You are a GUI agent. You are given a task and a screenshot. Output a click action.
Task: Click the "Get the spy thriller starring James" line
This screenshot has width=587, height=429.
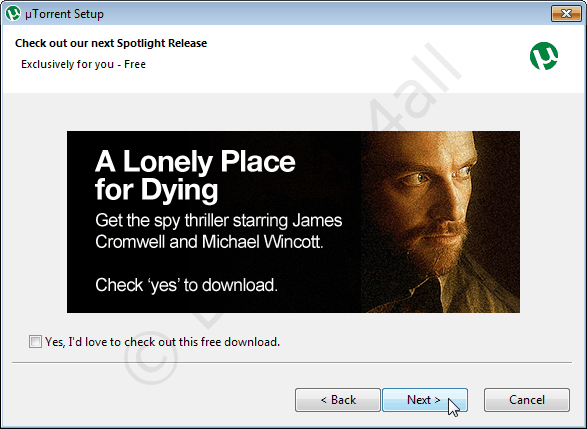219,220
